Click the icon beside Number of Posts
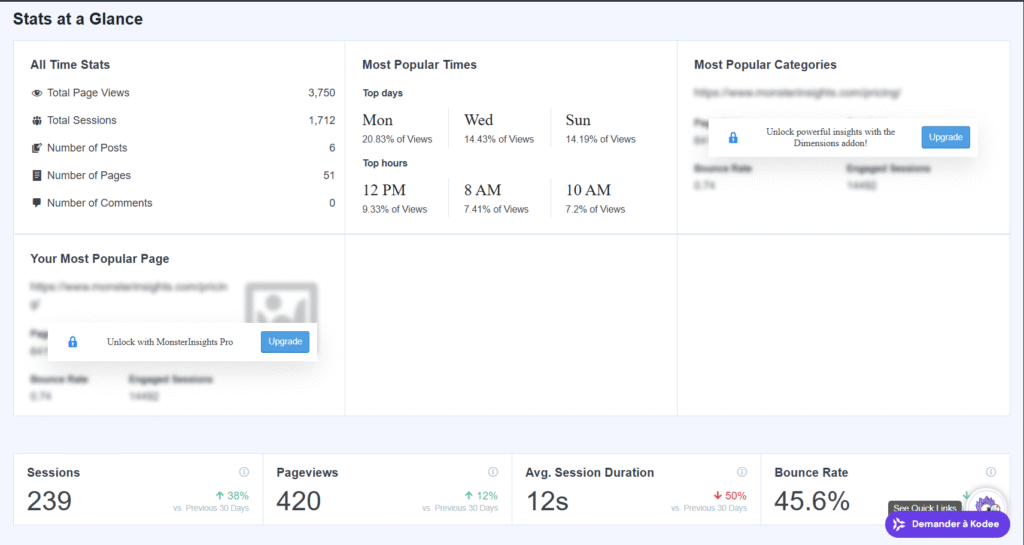The width and height of the screenshot is (1024, 545). 37,148
